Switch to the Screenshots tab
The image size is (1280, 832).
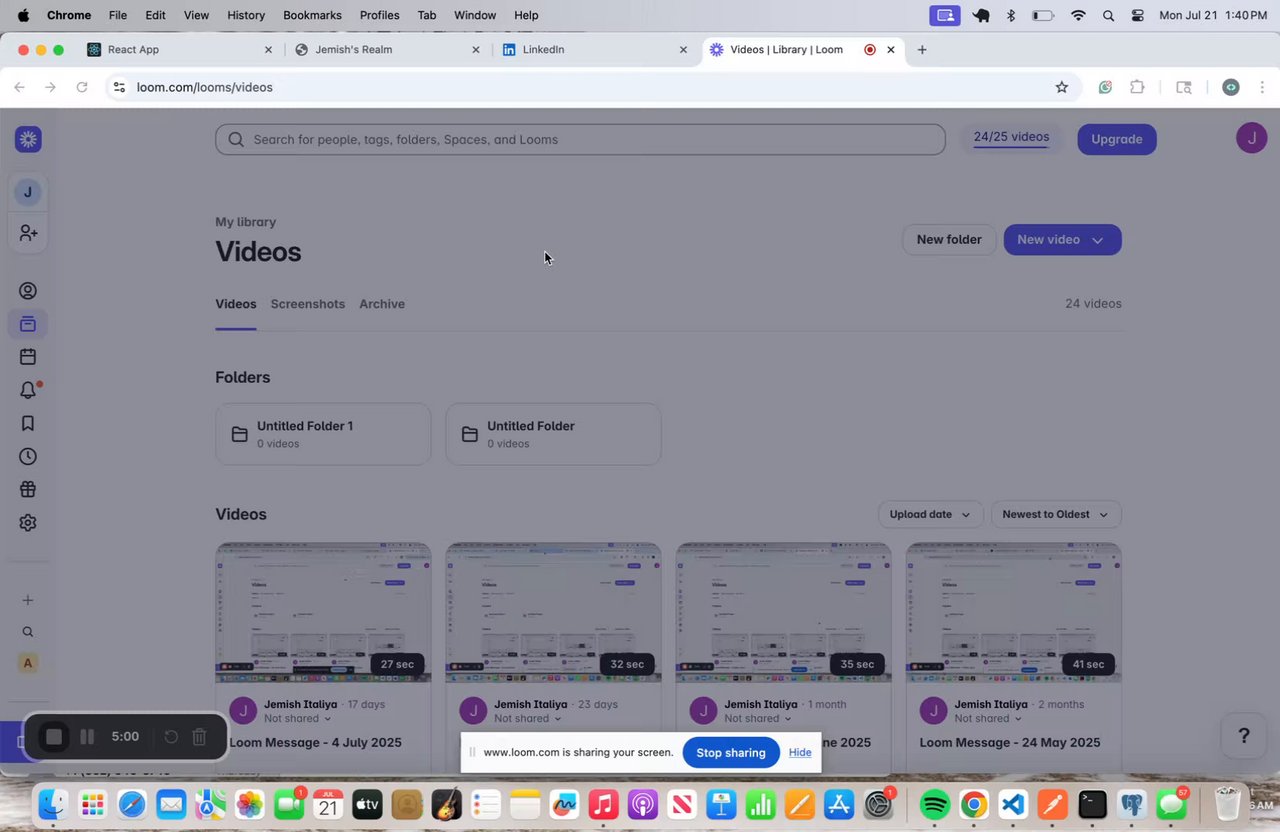pos(308,304)
